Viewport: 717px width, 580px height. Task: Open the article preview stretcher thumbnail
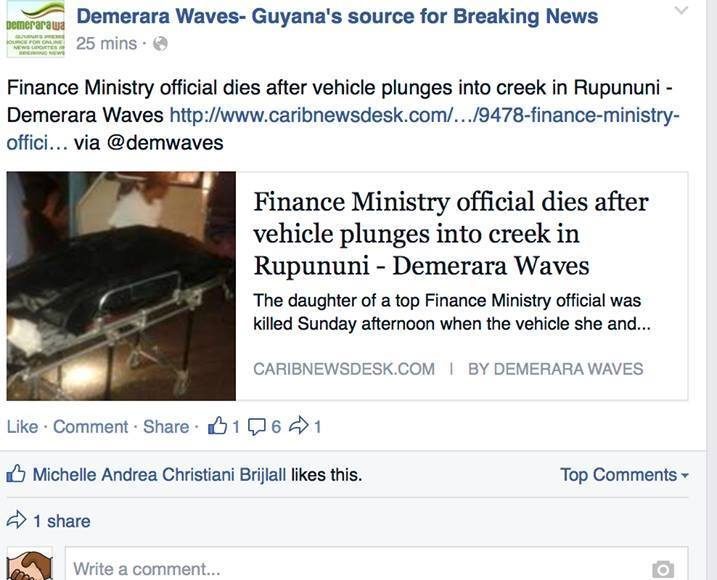pyautogui.click(x=121, y=286)
